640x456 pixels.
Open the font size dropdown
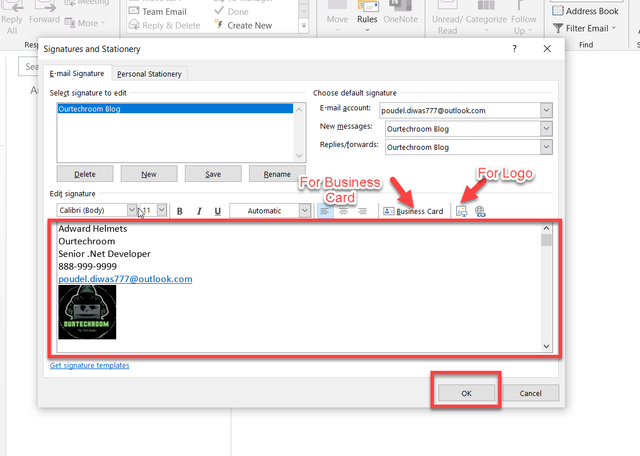tap(162, 210)
